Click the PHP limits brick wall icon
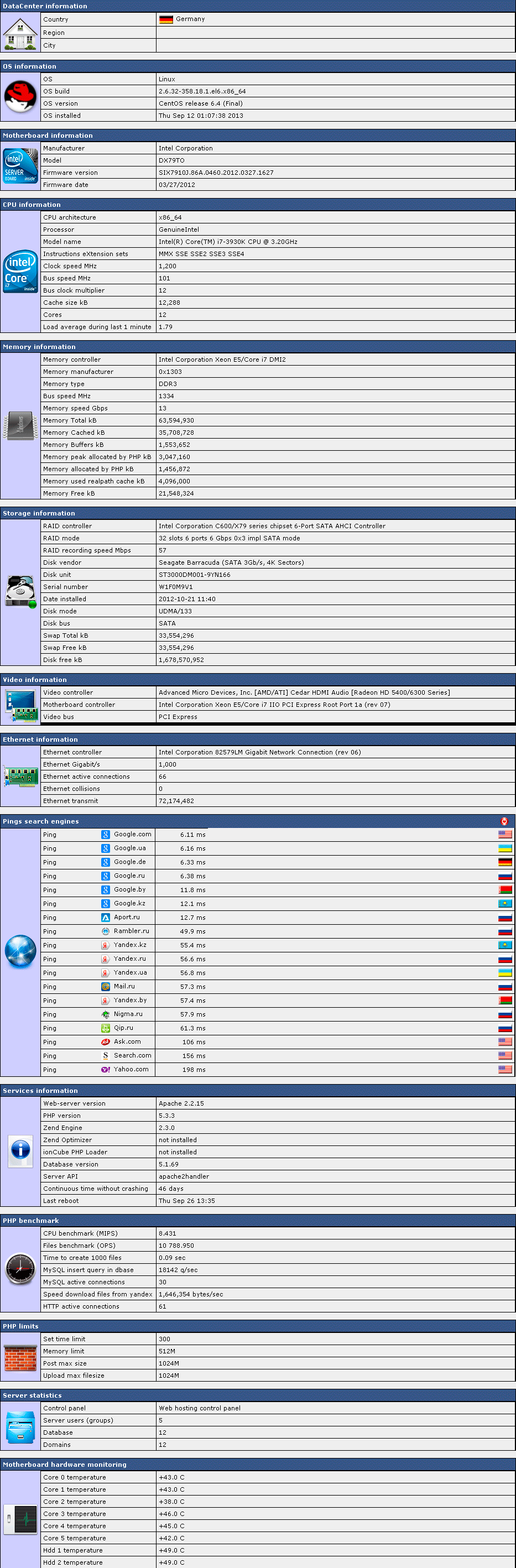Viewport: 516px width, 1568px height. pos(20,1357)
